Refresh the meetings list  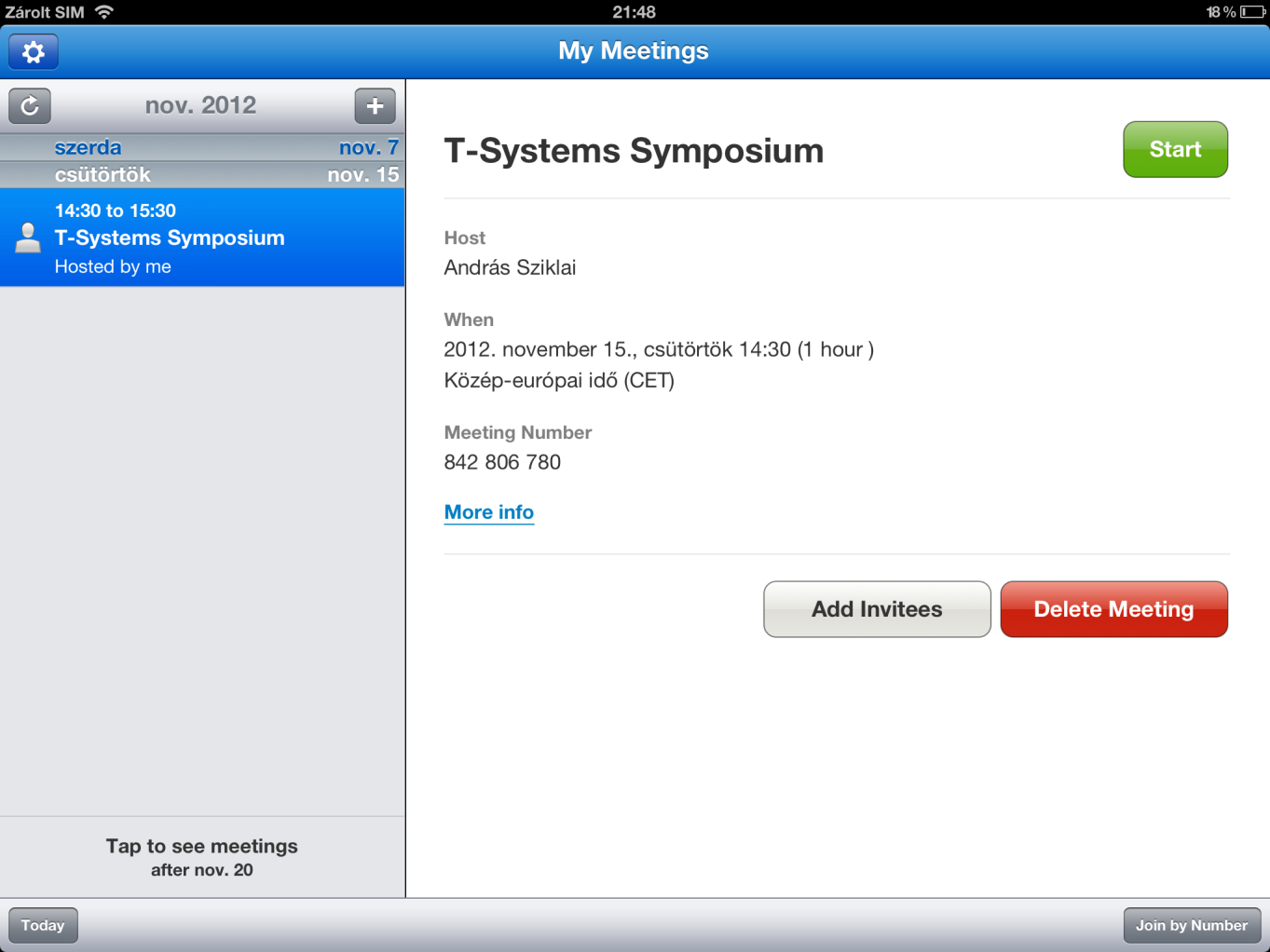(30, 106)
